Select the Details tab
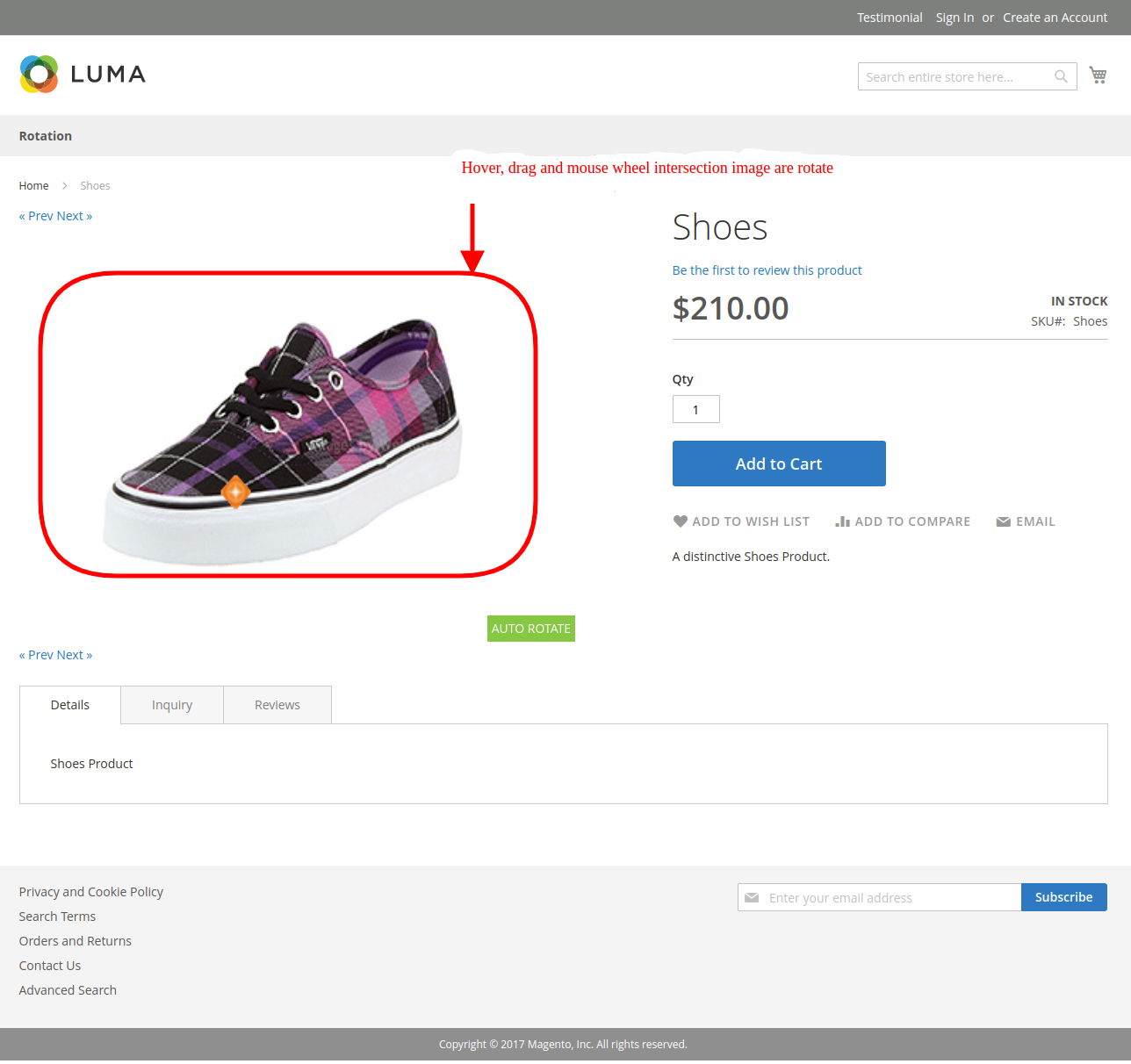1131x1064 pixels. point(70,705)
